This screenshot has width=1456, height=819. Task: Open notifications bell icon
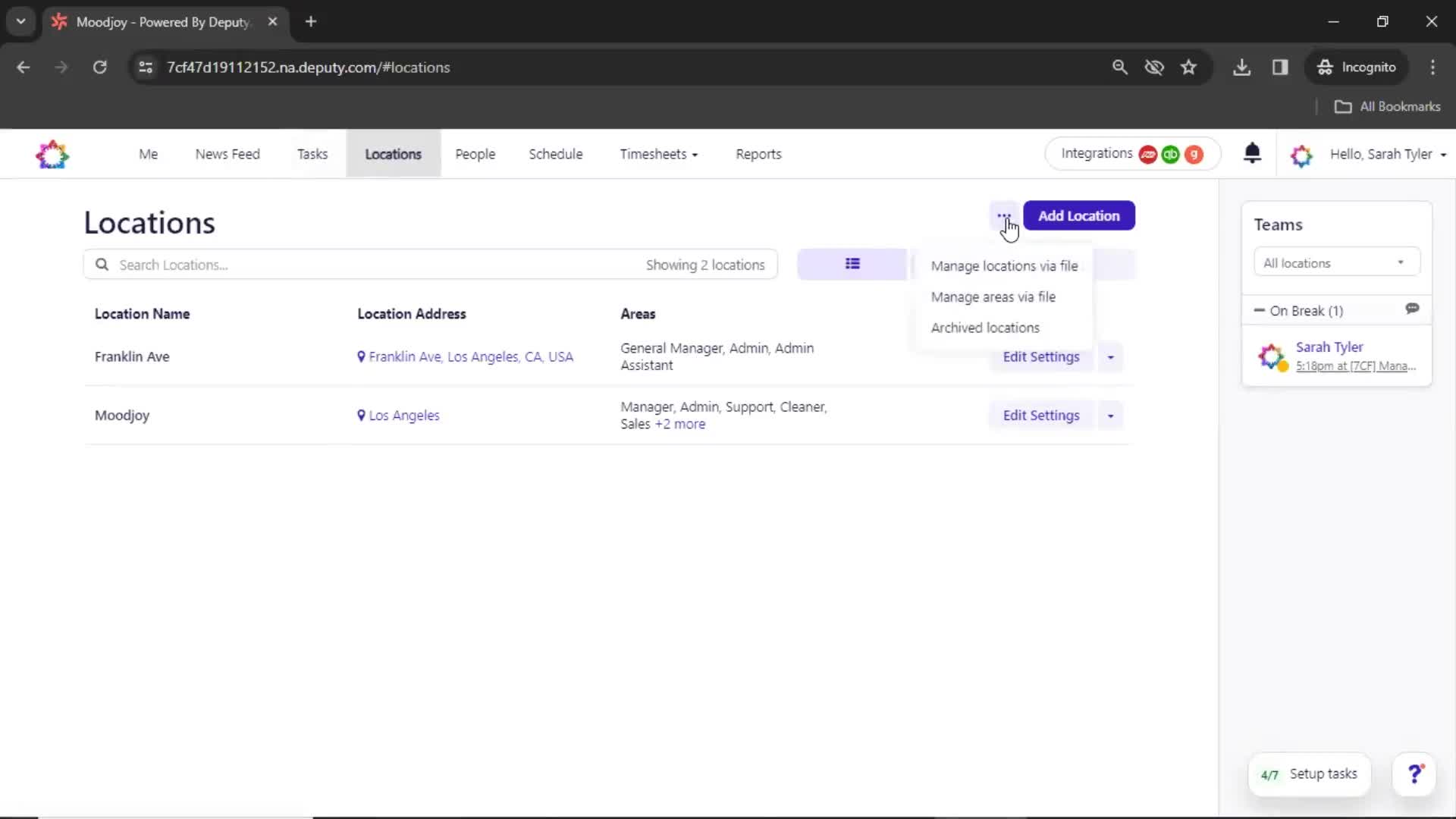point(1253,154)
